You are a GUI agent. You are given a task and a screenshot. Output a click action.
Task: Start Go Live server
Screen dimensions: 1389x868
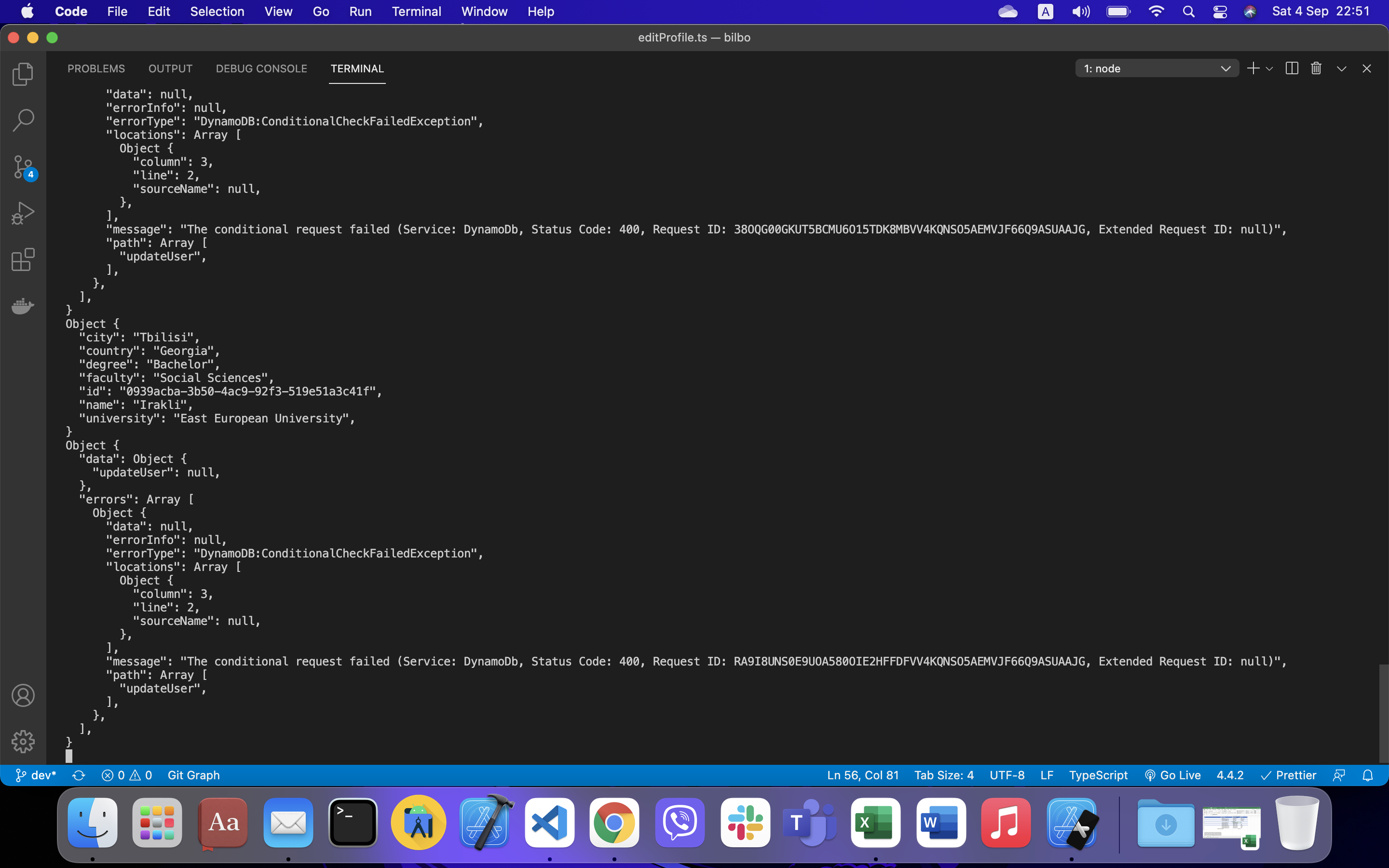click(x=1172, y=775)
